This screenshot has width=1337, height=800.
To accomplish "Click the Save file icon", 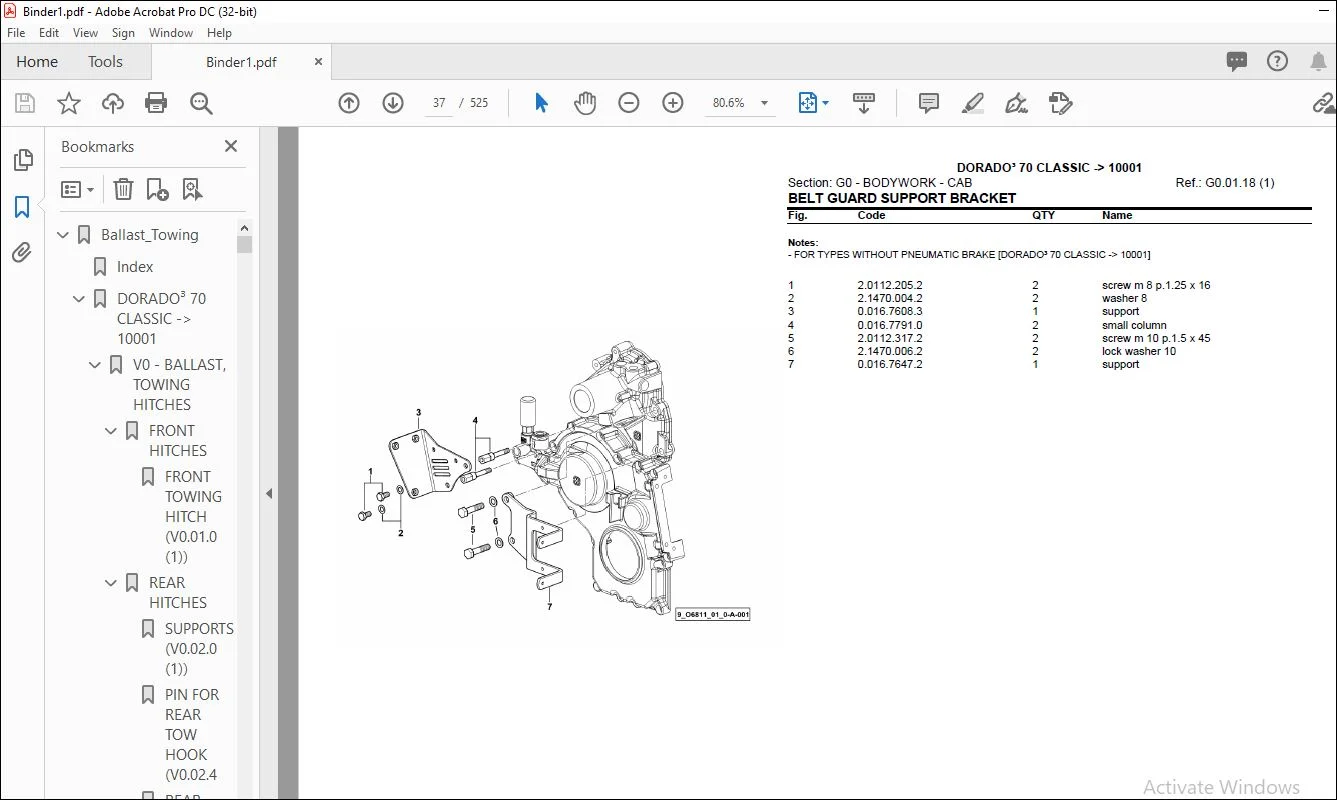I will pyautogui.click(x=25, y=103).
